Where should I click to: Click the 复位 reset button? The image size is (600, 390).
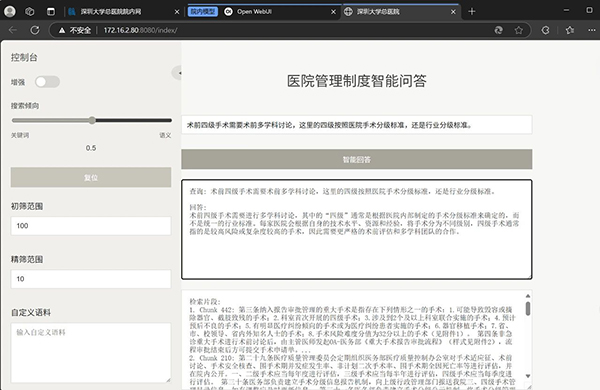[x=91, y=177]
